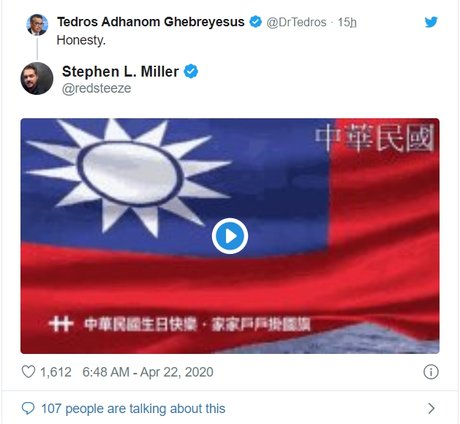
Task: Open Tedros Adhanom Ghebreyesus name link
Action: pos(151,22)
